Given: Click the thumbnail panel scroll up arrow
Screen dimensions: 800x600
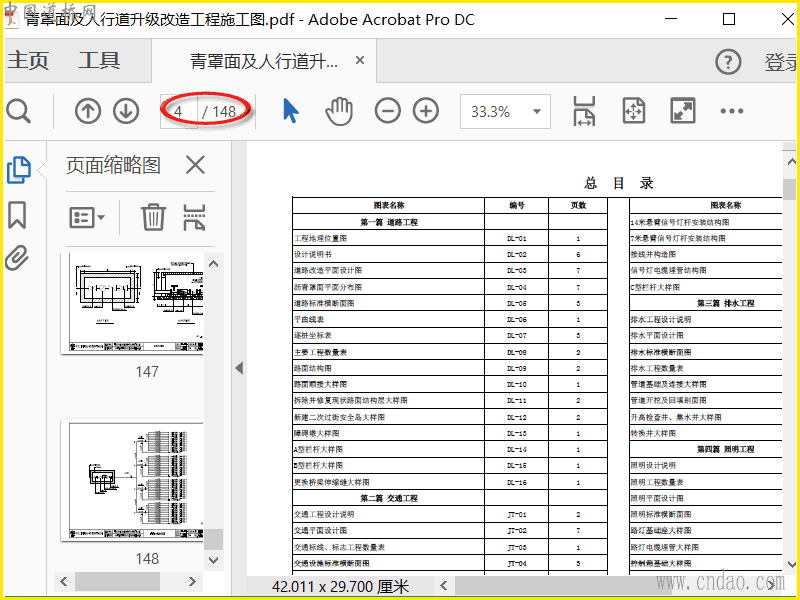Looking at the screenshot, I should [x=214, y=264].
